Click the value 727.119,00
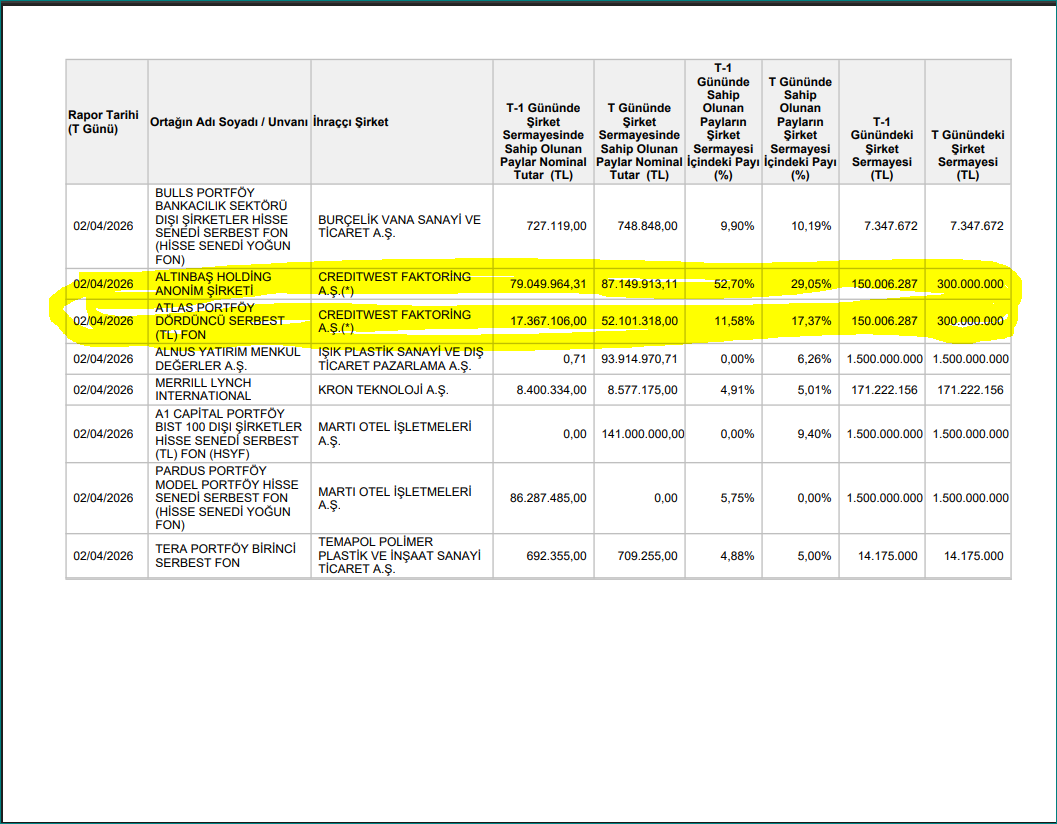This screenshot has height=824, width=1057. pyautogui.click(x=556, y=226)
